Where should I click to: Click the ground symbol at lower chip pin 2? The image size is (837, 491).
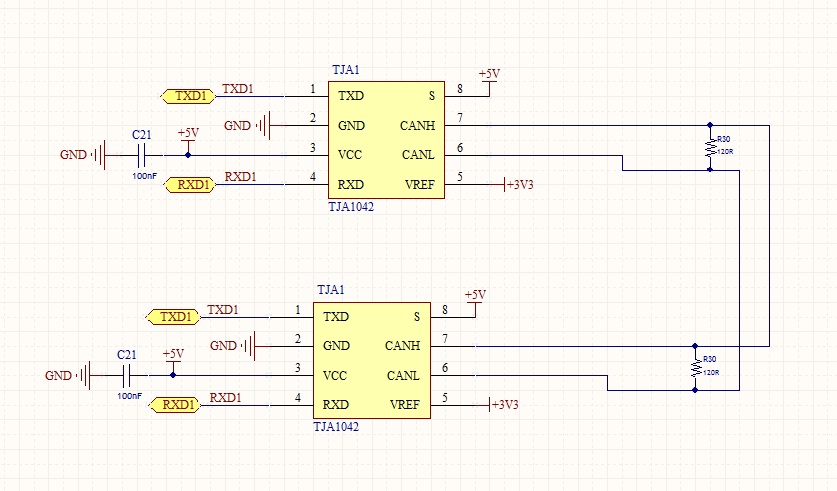[250, 346]
